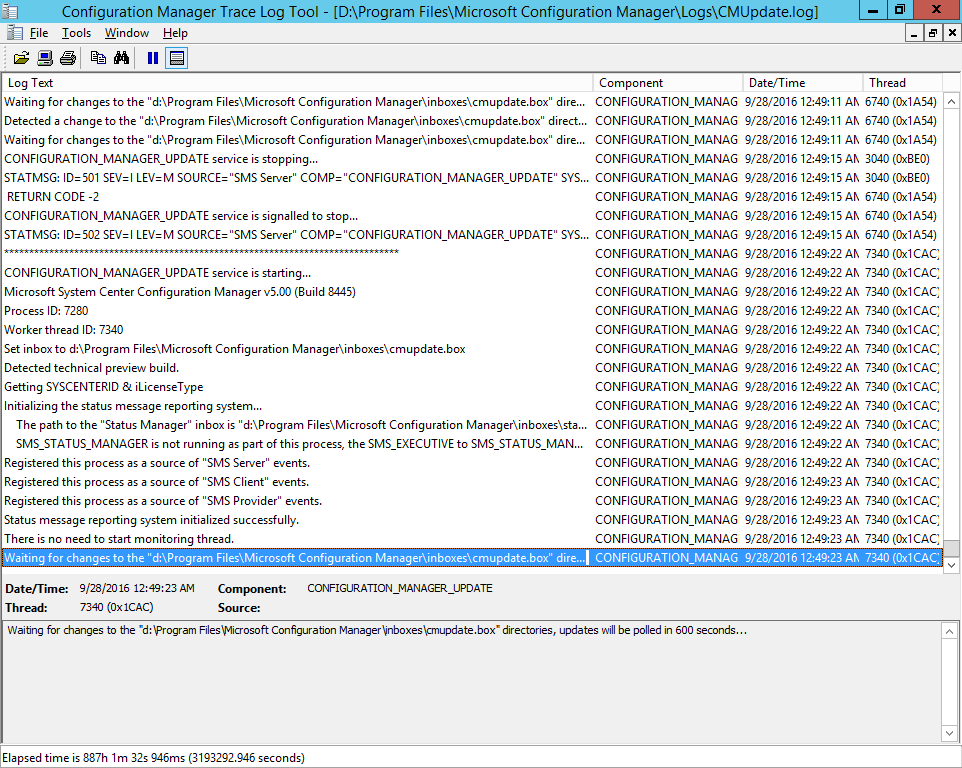Select the "SMS Client" events registration row
Screen dimensions: 962x768
pyautogui.click(x=472, y=482)
